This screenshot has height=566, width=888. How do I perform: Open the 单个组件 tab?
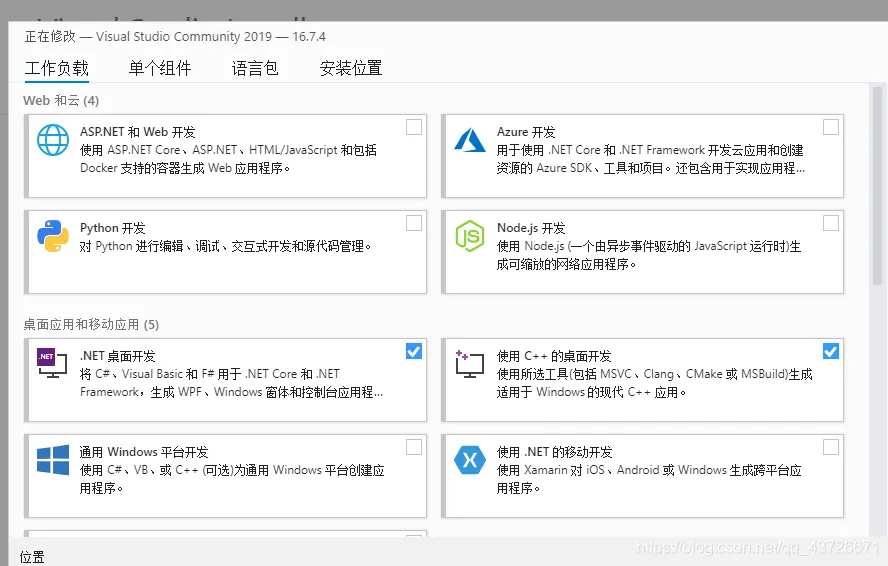160,68
